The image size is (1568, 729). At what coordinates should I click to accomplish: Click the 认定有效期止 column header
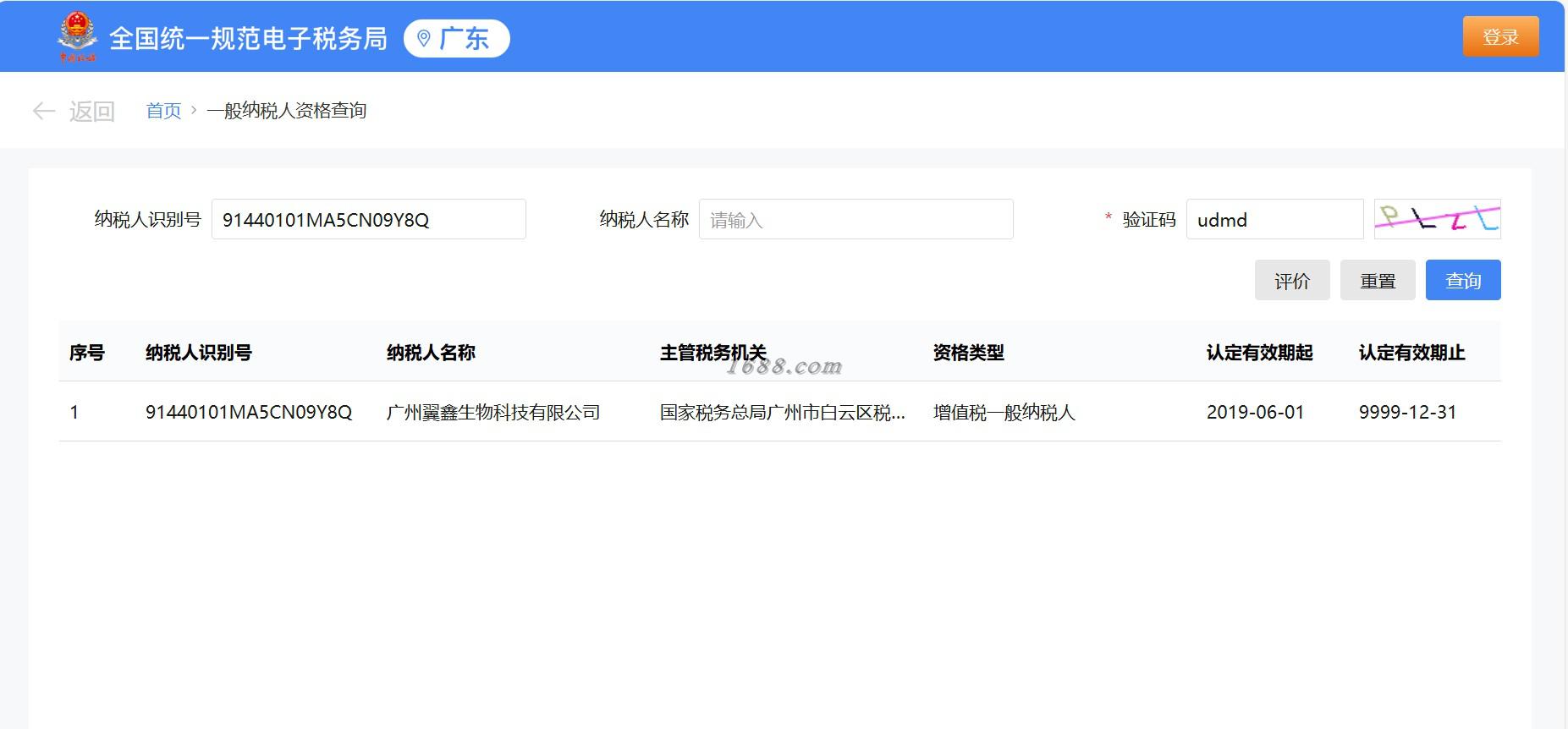click(1412, 353)
